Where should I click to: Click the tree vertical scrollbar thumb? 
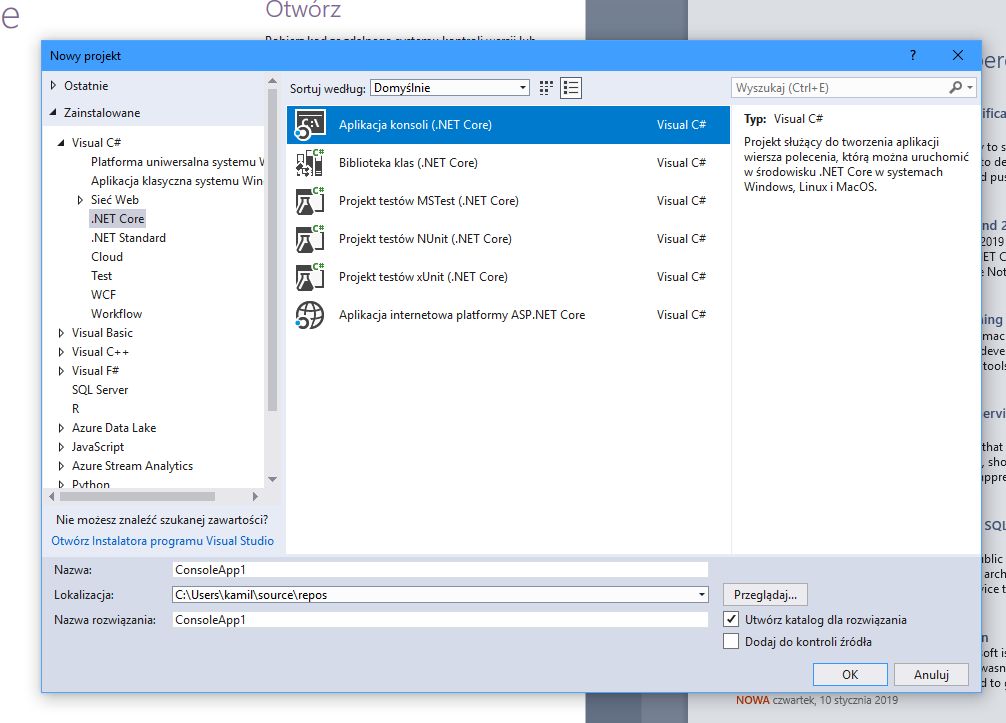272,249
